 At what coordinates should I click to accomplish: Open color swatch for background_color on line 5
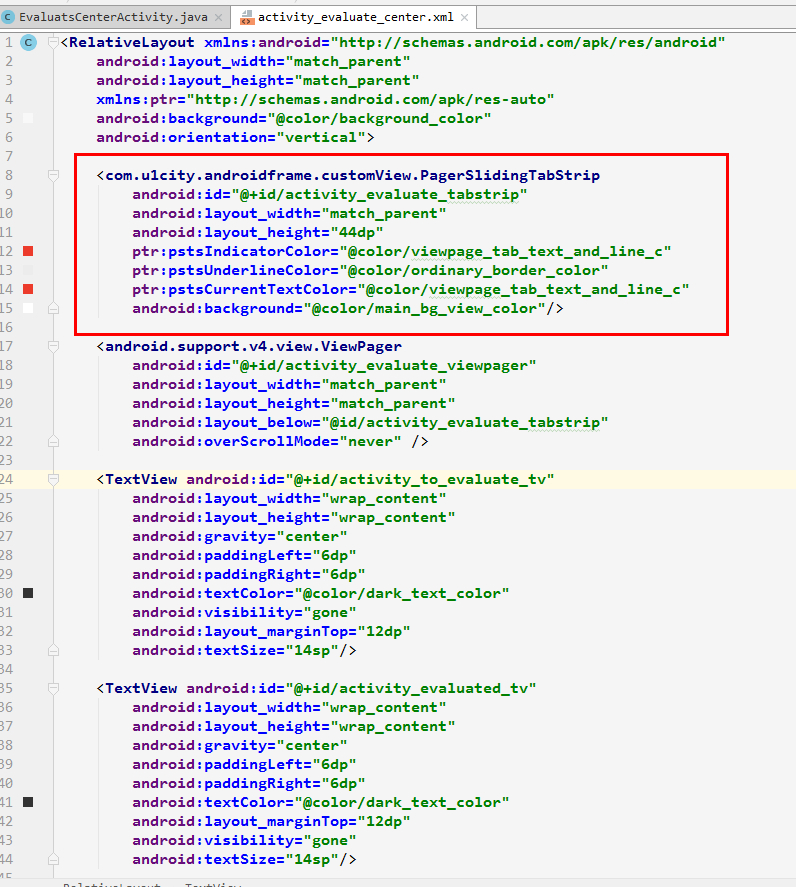(28, 118)
